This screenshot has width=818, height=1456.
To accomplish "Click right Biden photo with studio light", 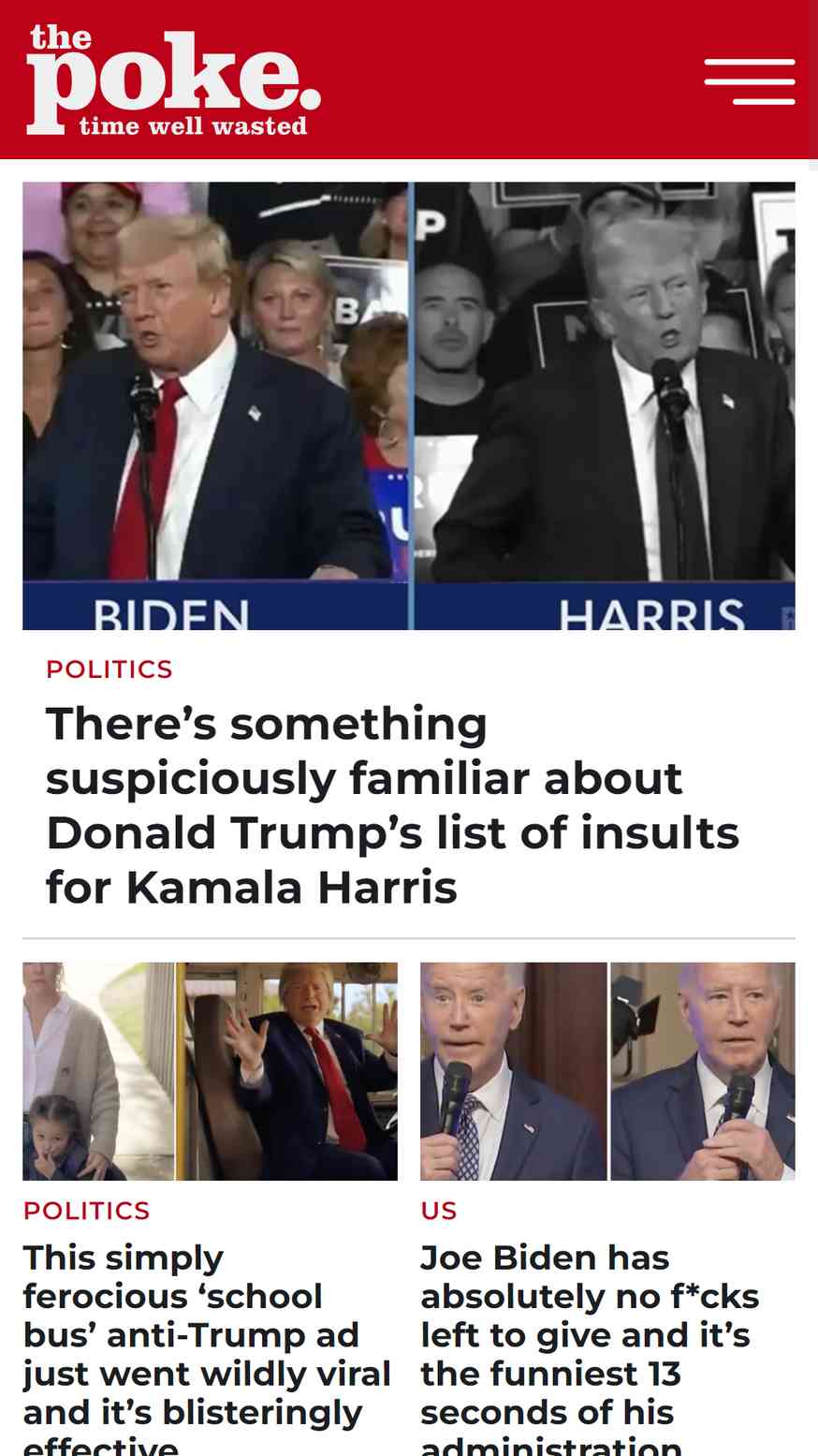I will pyautogui.click(x=703, y=1071).
